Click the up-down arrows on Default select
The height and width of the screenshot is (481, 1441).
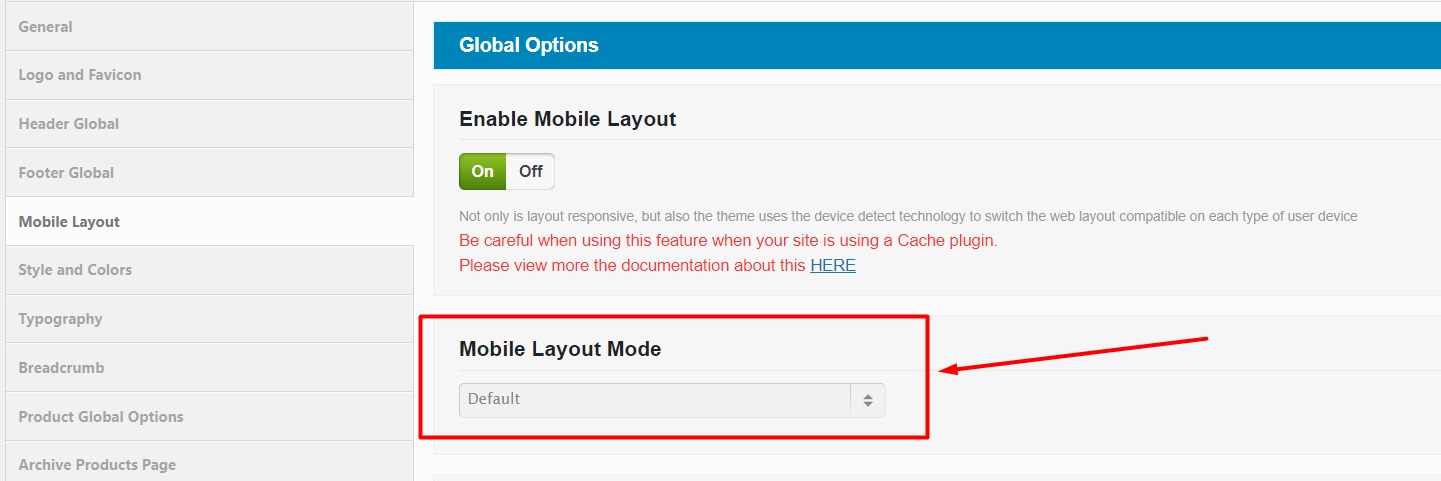pos(867,400)
